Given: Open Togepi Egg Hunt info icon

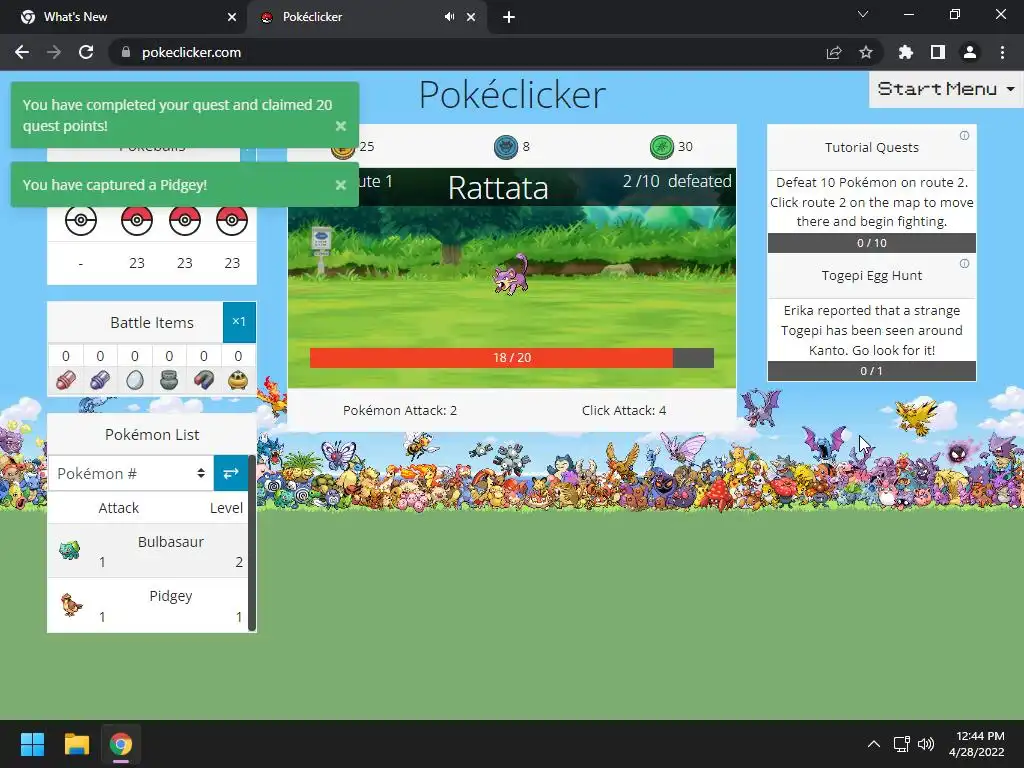Looking at the screenshot, I should pos(964,264).
